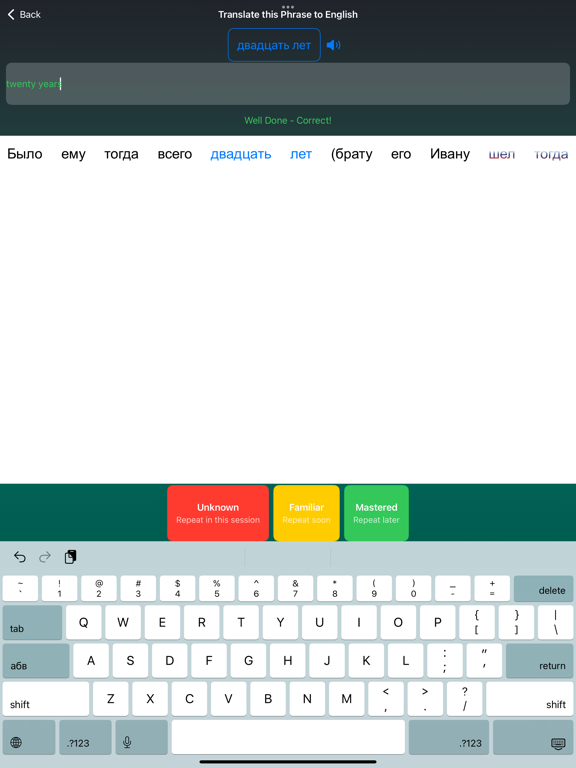576x768 pixels.
Task: Tap the Q key
Action: click(x=84, y=623)
